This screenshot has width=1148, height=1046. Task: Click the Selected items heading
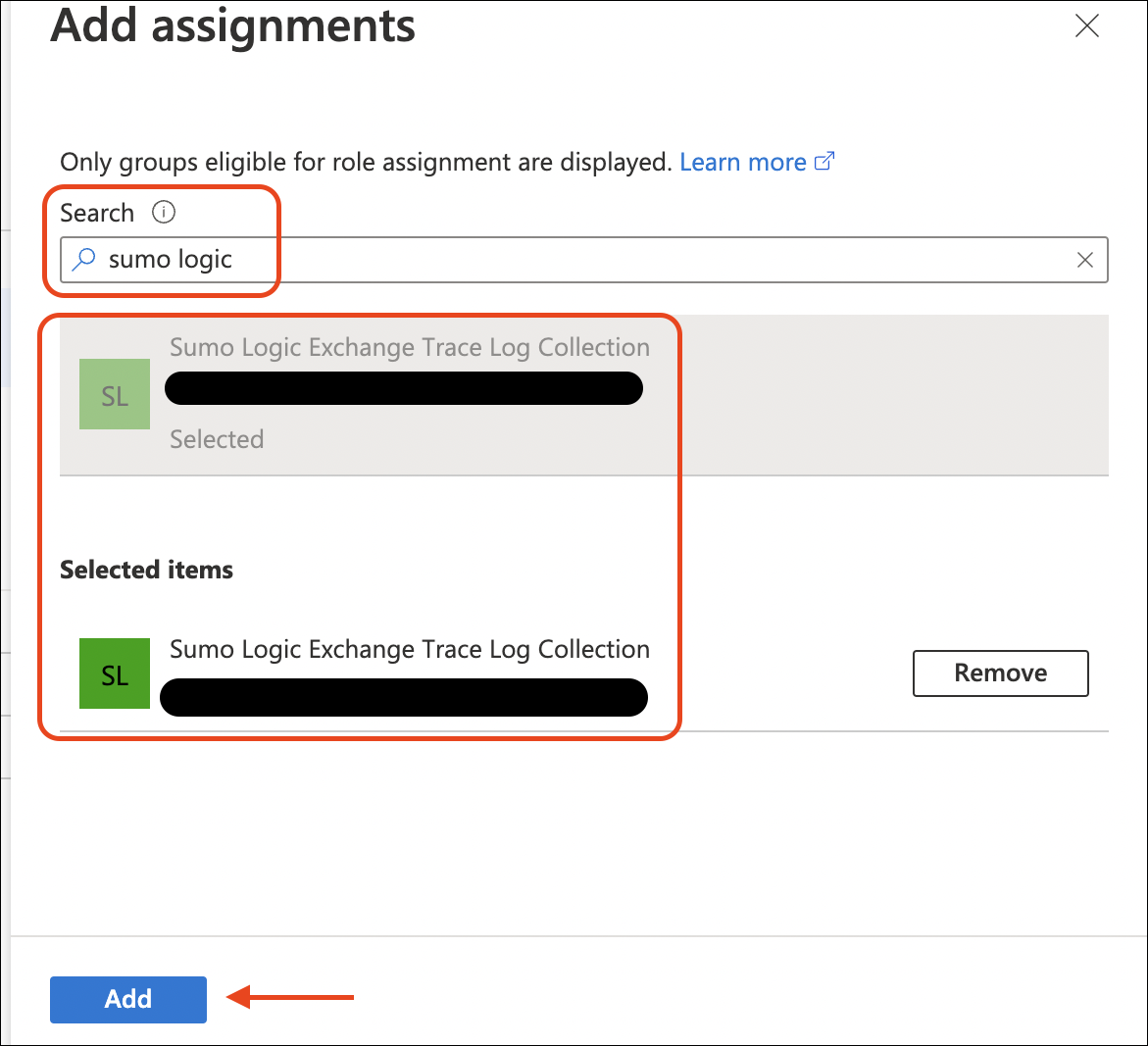point(146,570)
